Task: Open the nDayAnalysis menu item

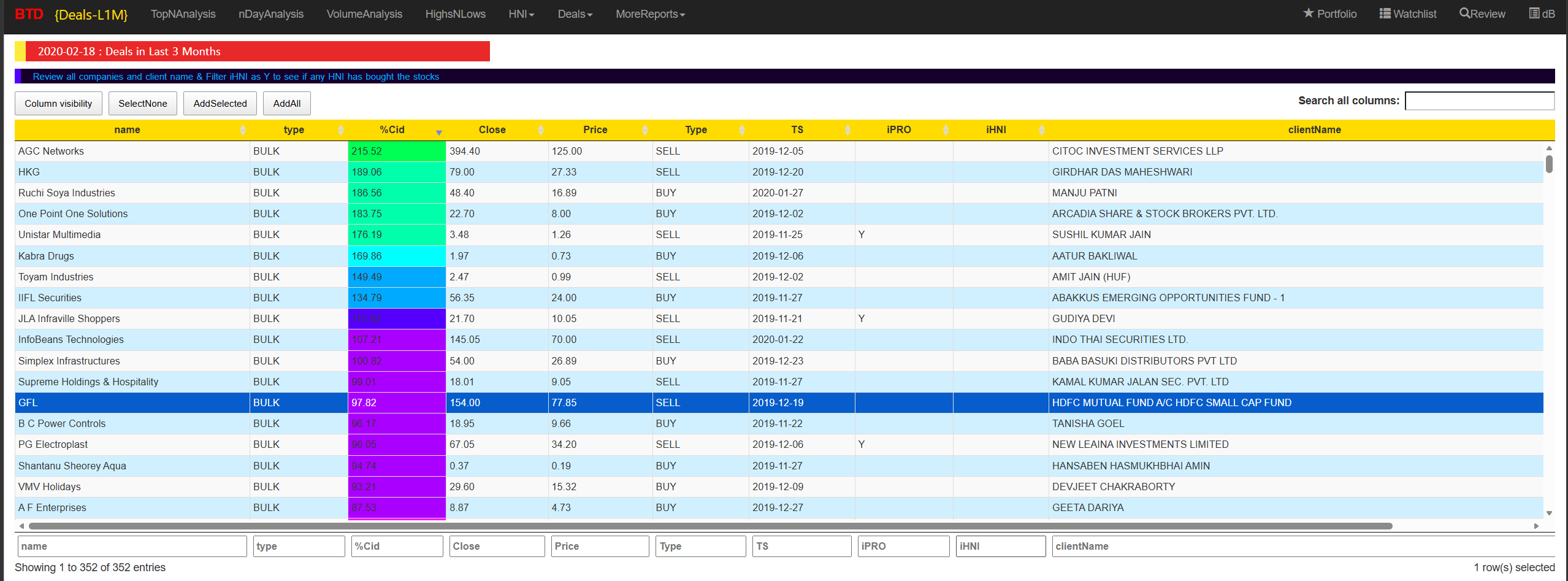Action: (x=271, y=14)
